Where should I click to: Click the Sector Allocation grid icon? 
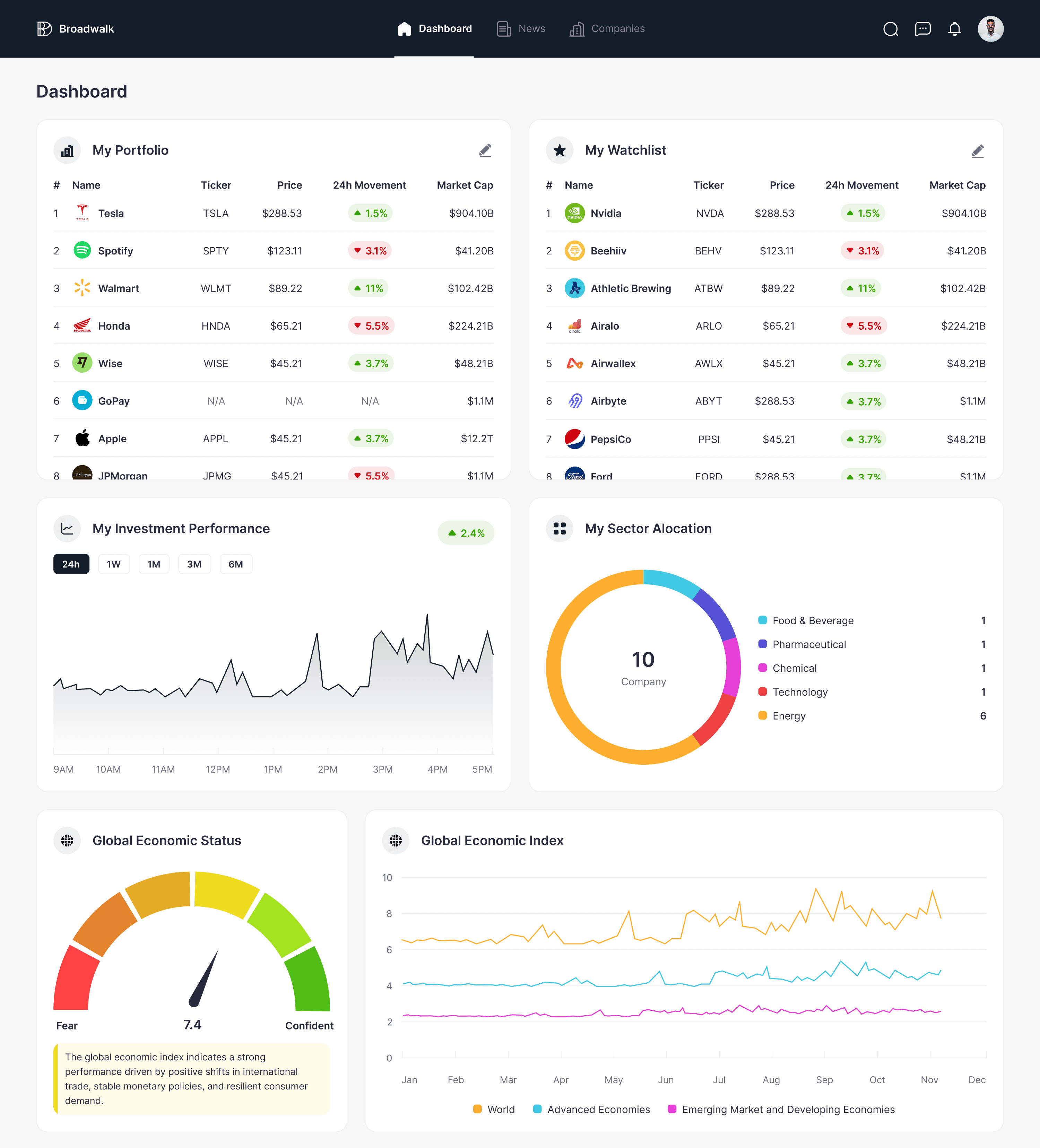point(560,529)
